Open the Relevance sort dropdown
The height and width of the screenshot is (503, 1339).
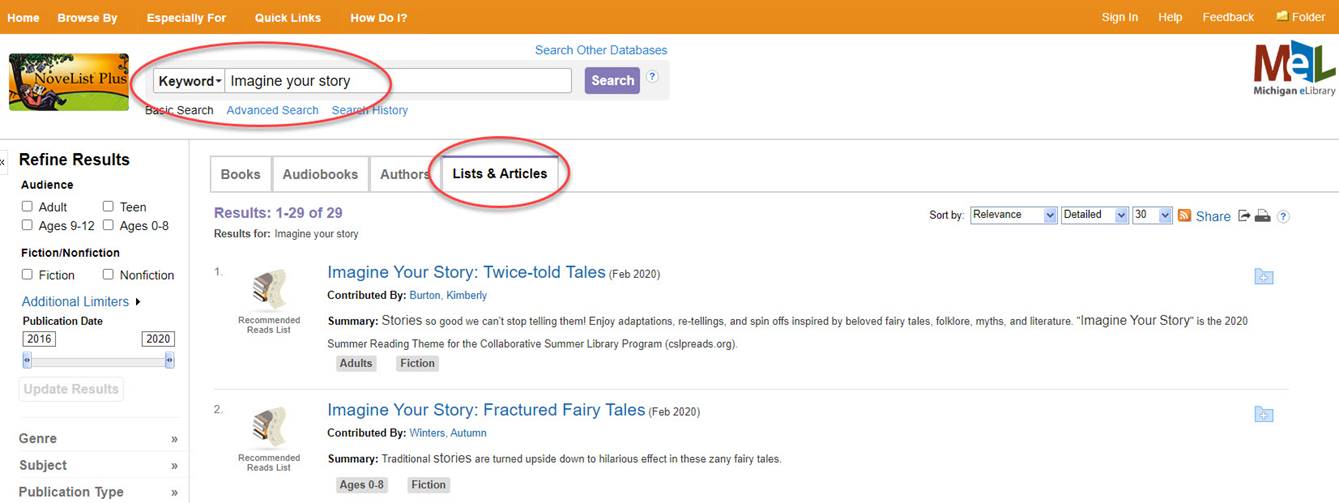(x=1013, y=215)
